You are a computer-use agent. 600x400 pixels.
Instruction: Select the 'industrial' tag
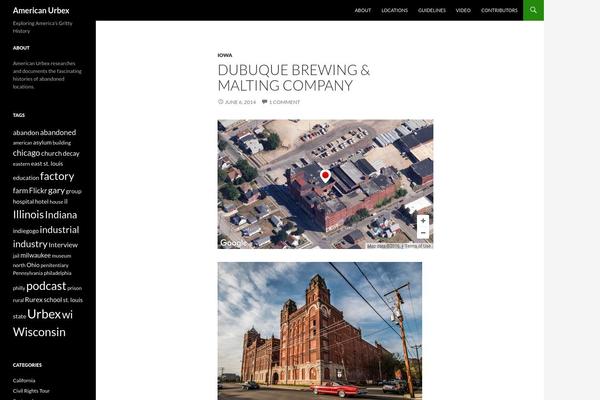59,230
